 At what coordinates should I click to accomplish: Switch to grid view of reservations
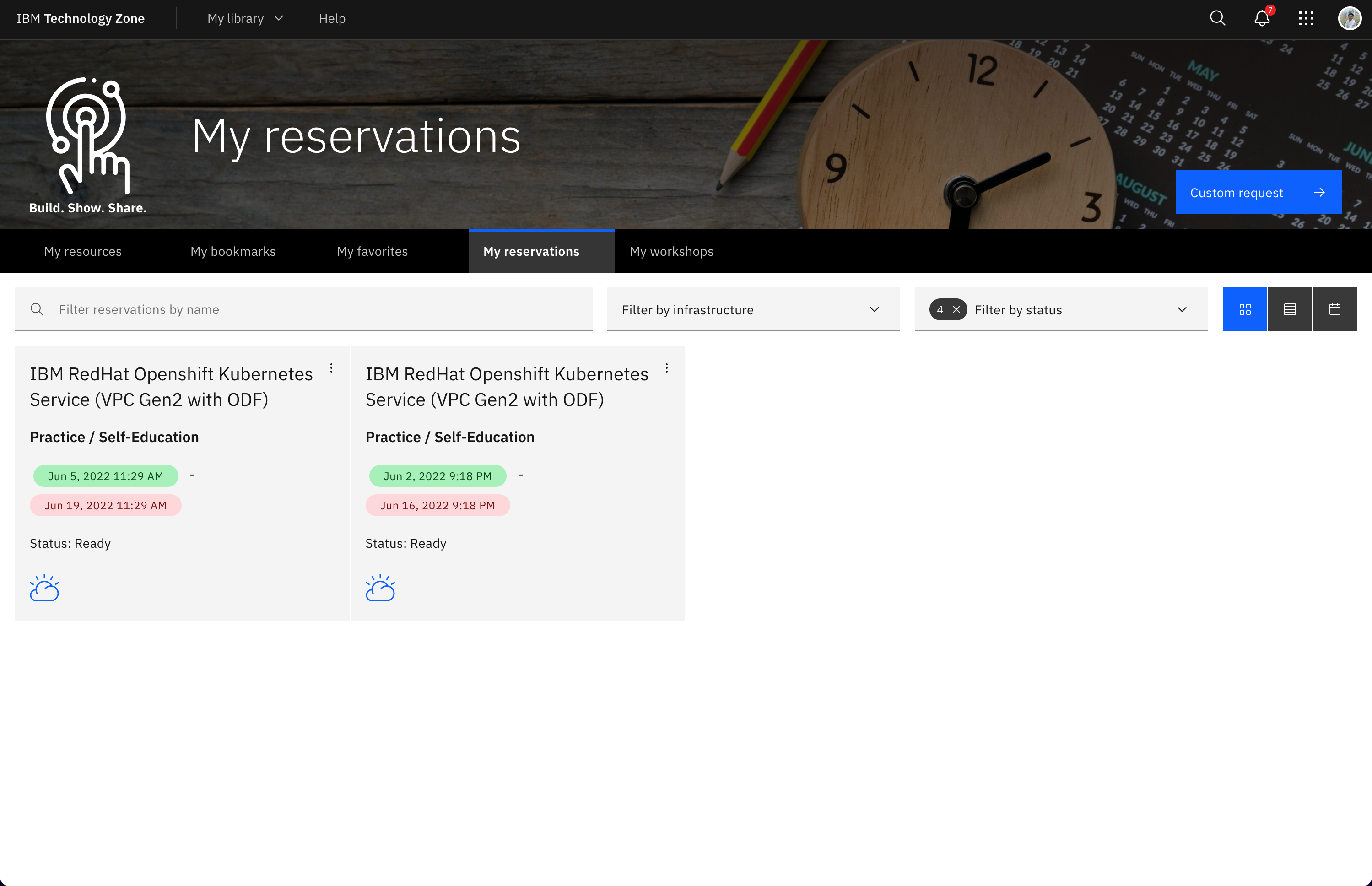pos(1245,309)
